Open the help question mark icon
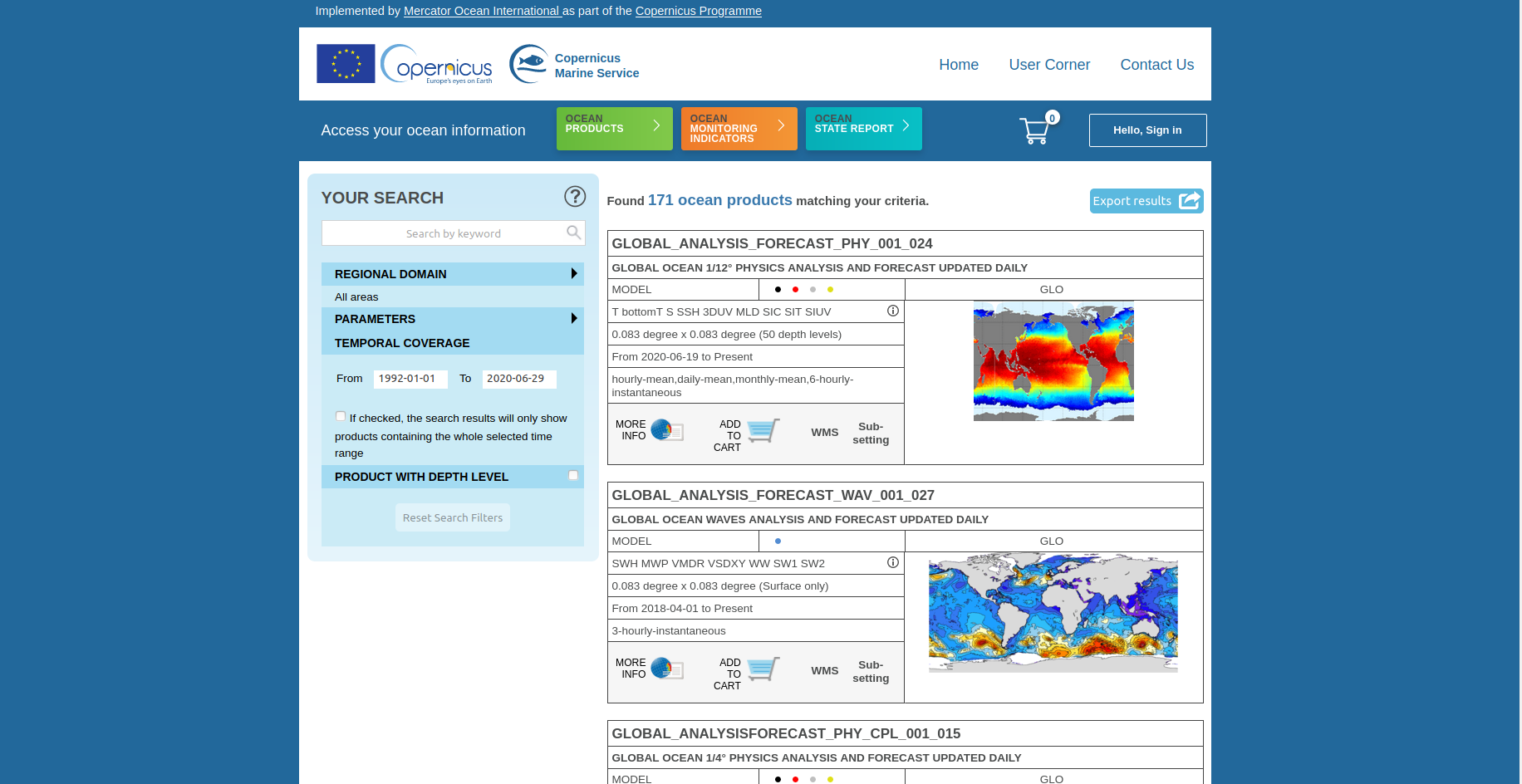 click(575, 197)
